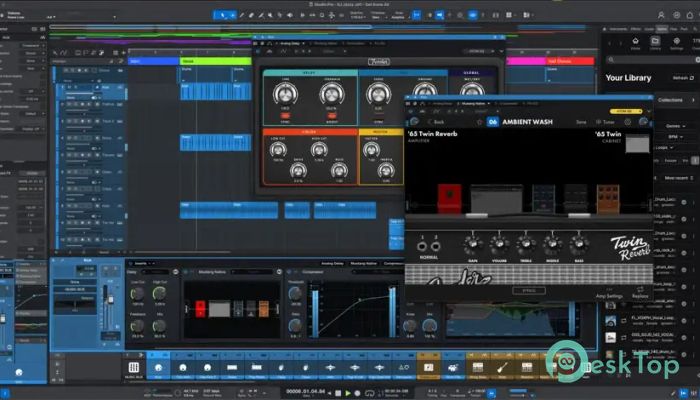This screenshot has height=400, width=700.
Task: Select the red 2nd Chorus arranger section
Action: (571, 61)
